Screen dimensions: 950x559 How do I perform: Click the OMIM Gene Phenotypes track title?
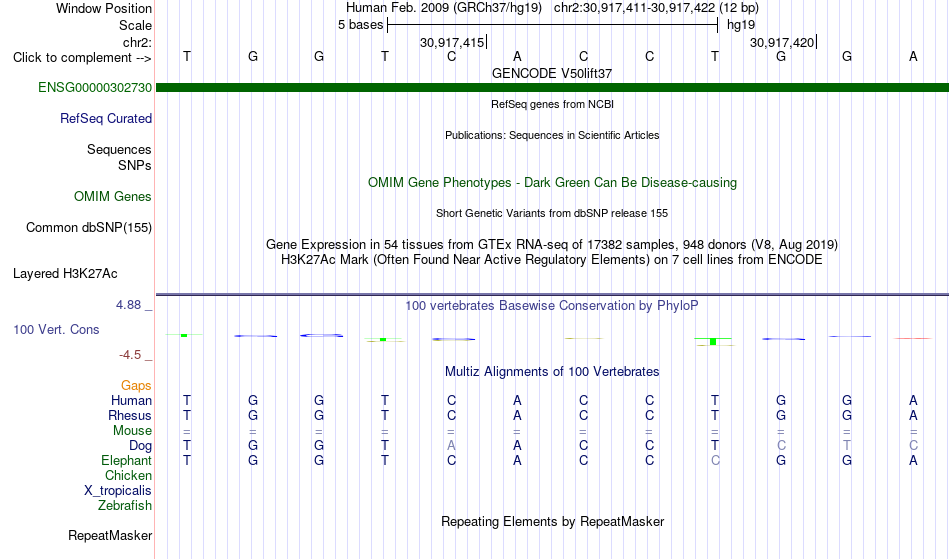coord(552,182)
